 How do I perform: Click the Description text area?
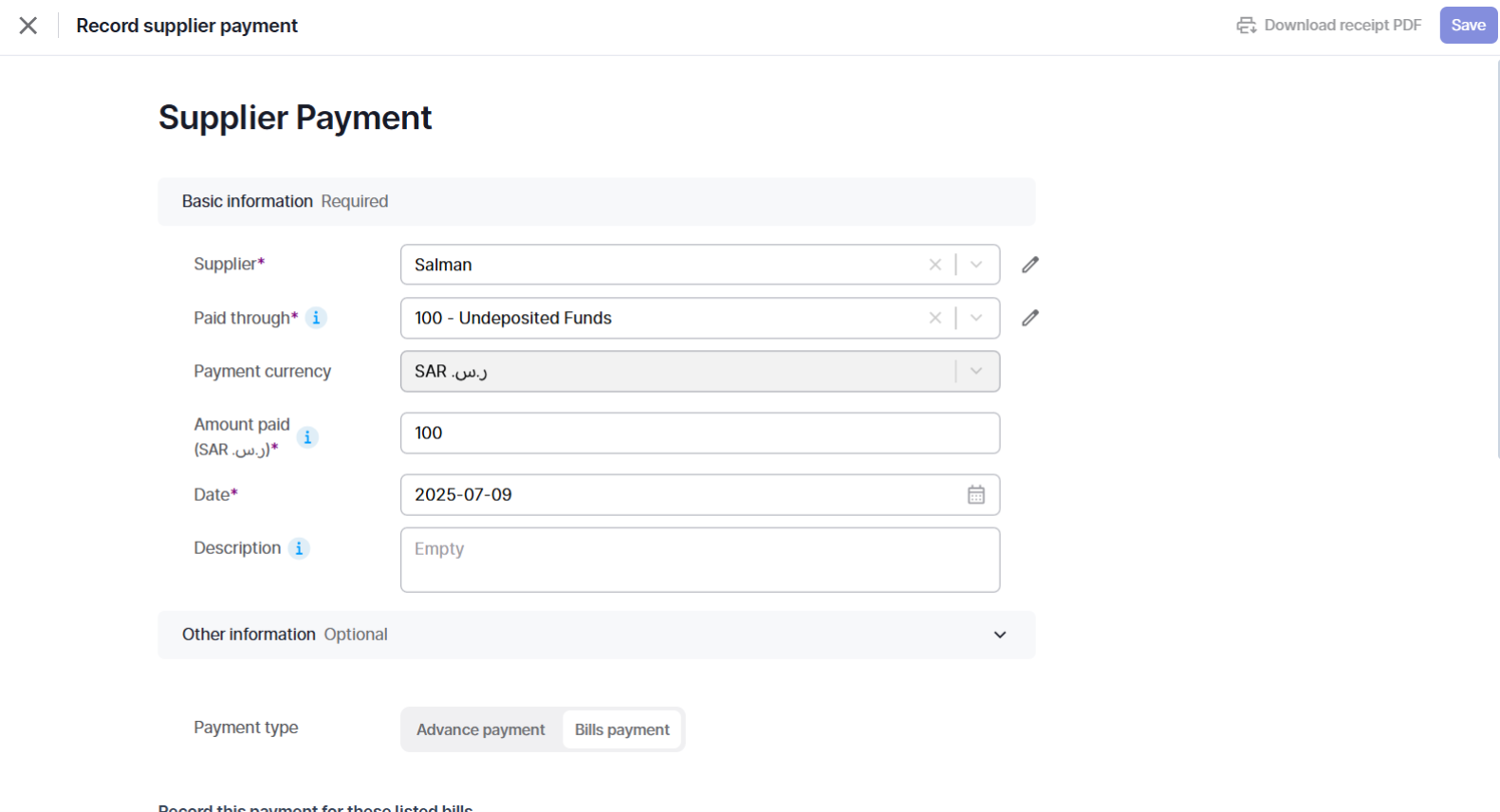700,560
